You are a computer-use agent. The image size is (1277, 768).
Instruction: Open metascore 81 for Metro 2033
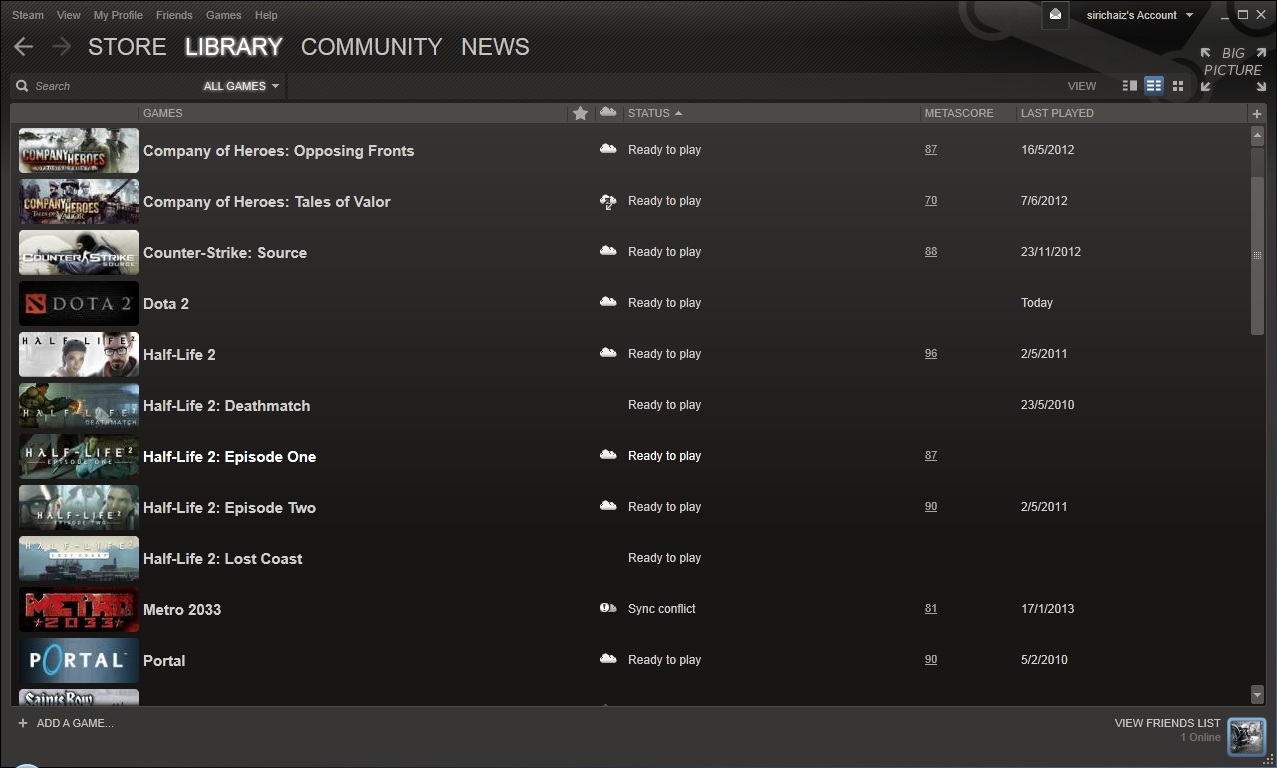[931, 609]
